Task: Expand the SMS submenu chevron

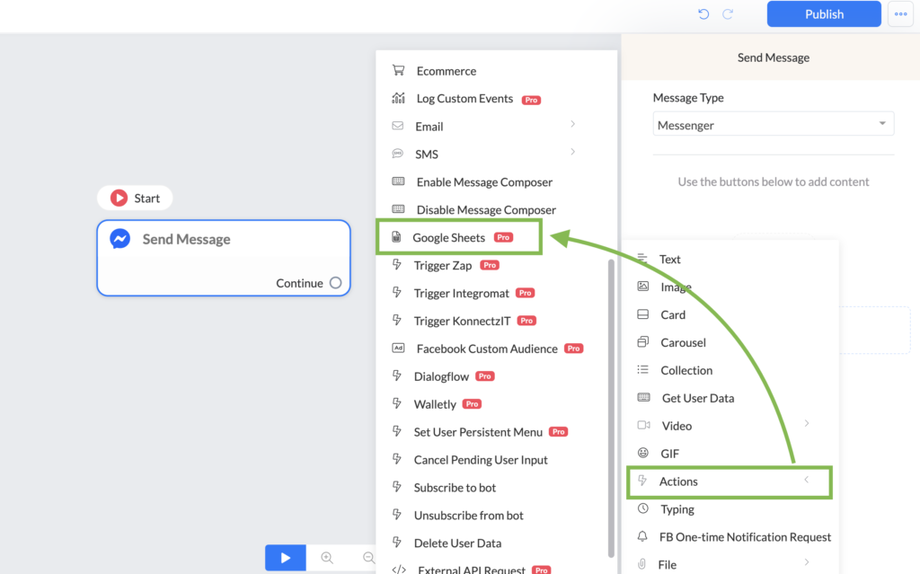Action: click(573, 151)
